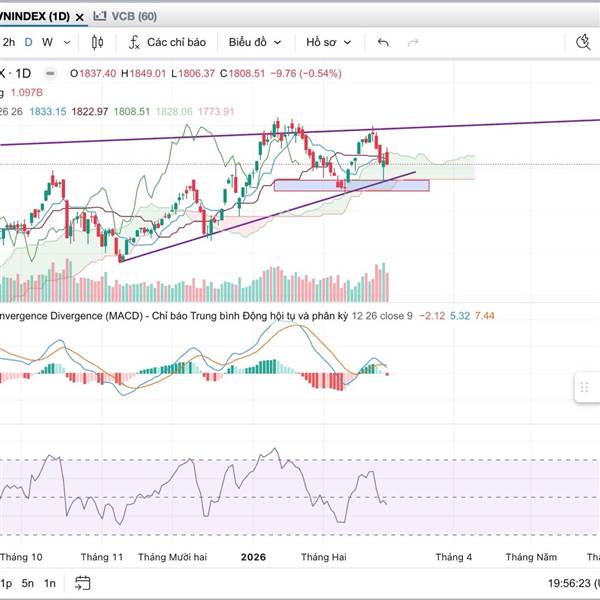Open the fx indicators icon
The width and height of the screenshot is (600, 600).
[133, 42]
